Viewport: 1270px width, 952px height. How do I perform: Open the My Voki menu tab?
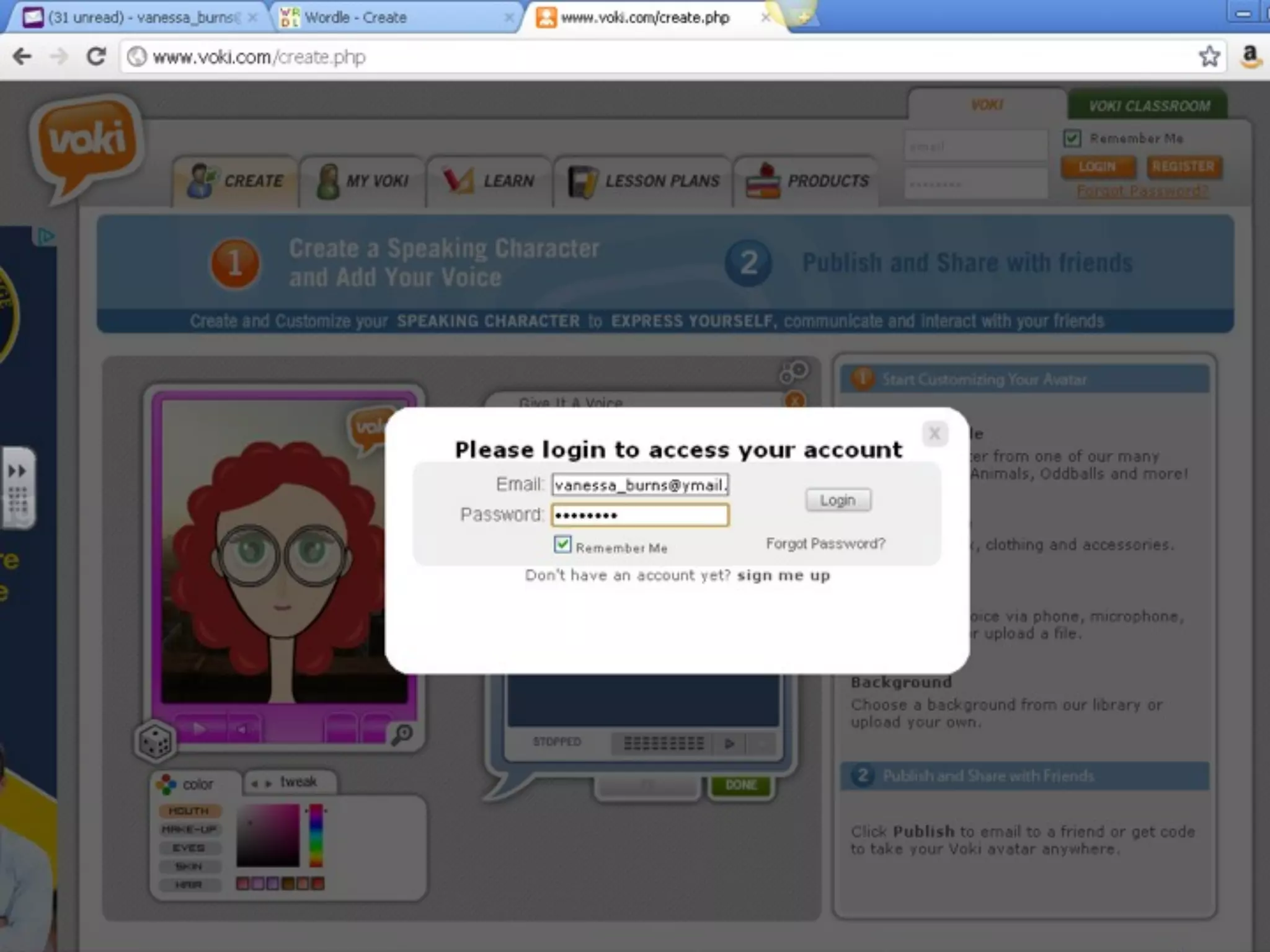(363, 181)
